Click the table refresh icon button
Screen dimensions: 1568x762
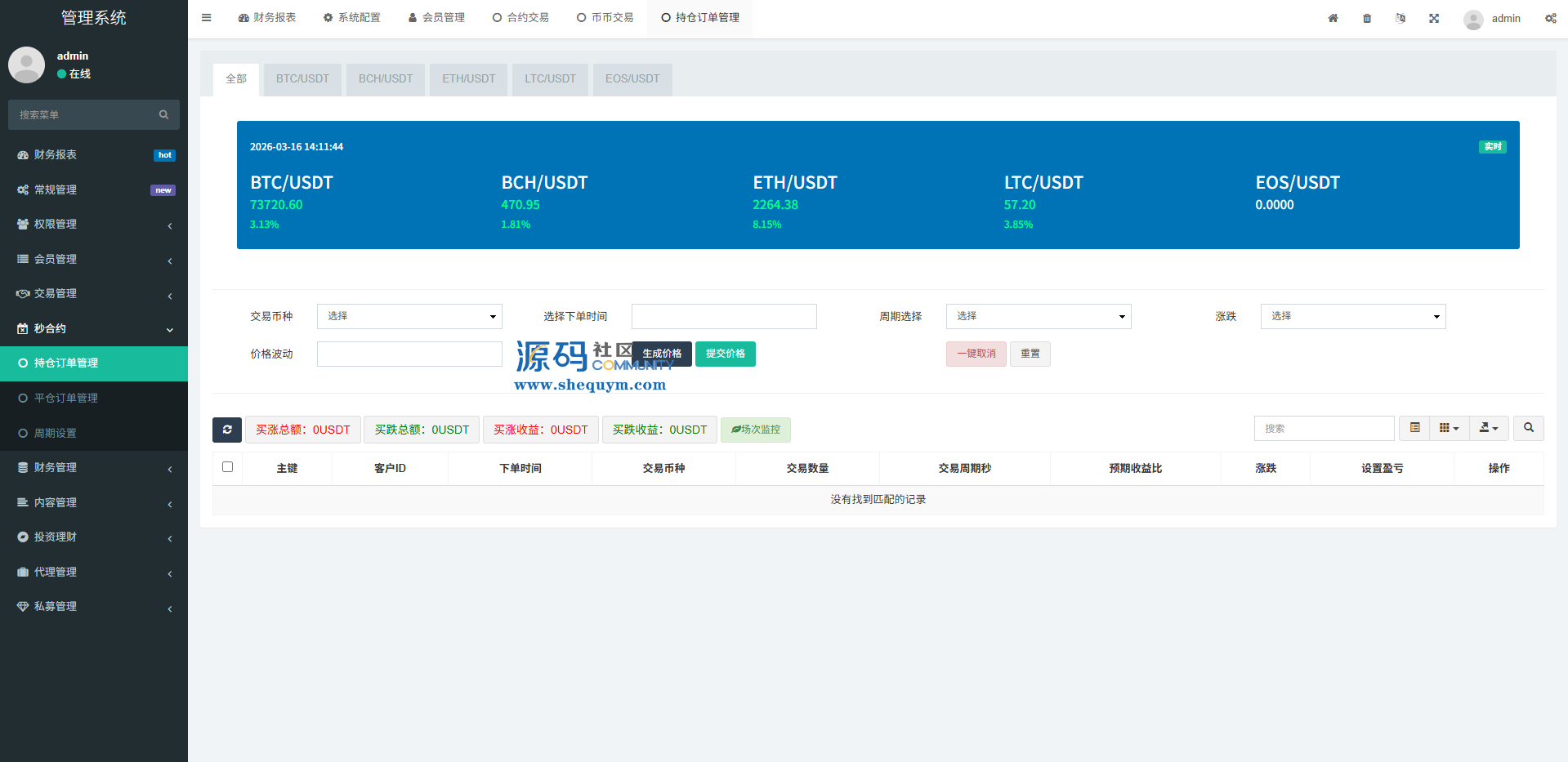click(227, 430)
